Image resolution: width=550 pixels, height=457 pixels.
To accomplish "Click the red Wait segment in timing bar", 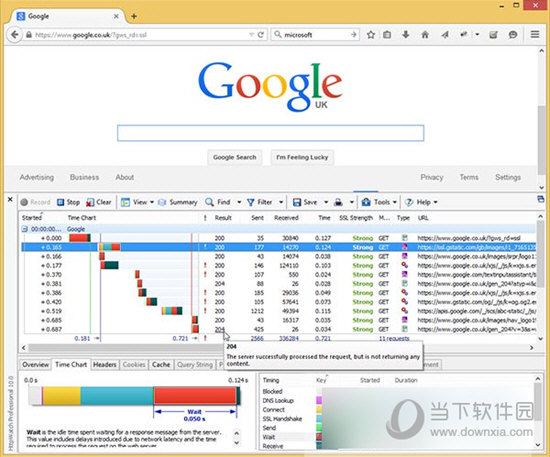I will point(195,396).
